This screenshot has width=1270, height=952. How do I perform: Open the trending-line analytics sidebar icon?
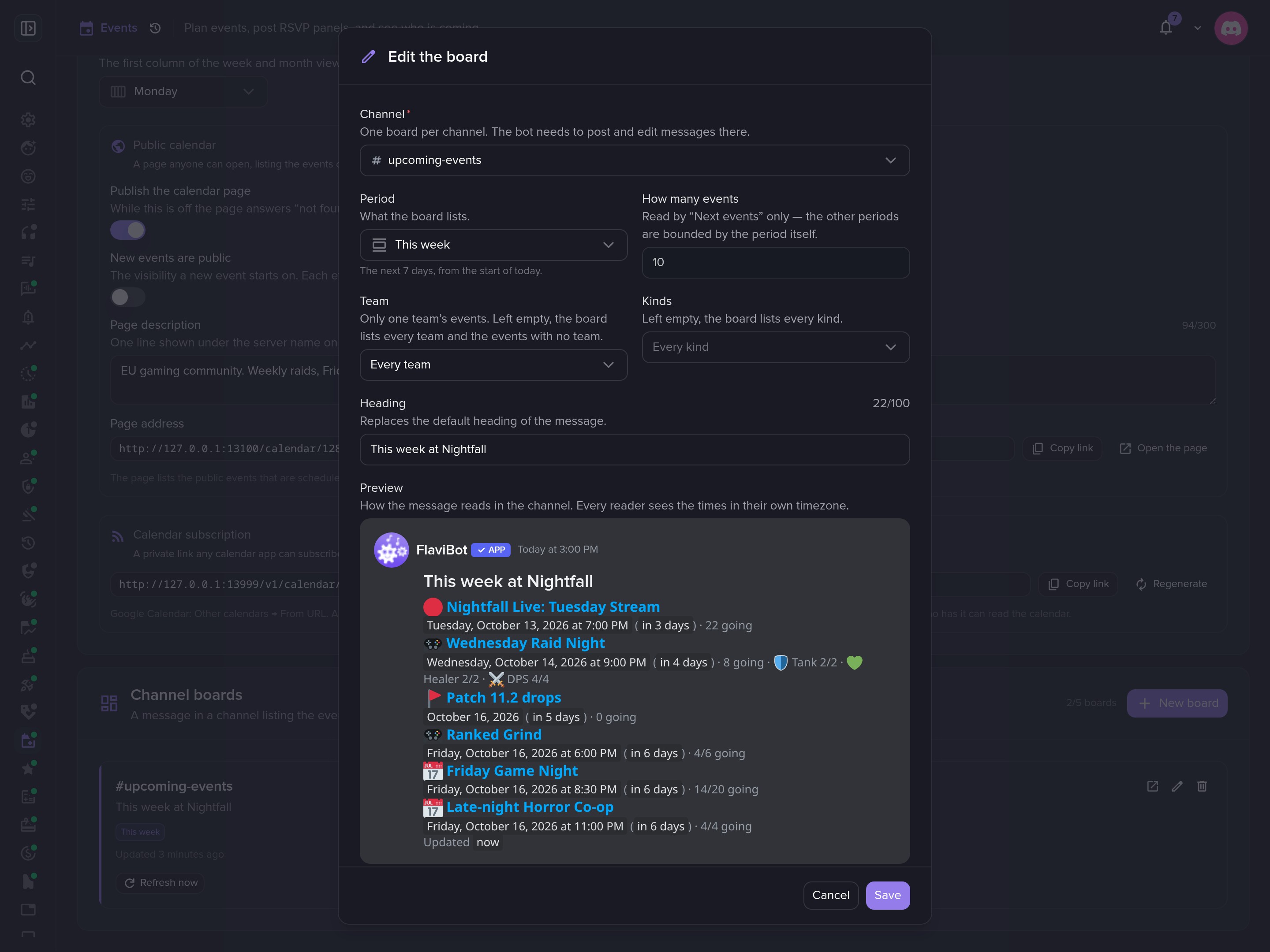click(28, 345)
